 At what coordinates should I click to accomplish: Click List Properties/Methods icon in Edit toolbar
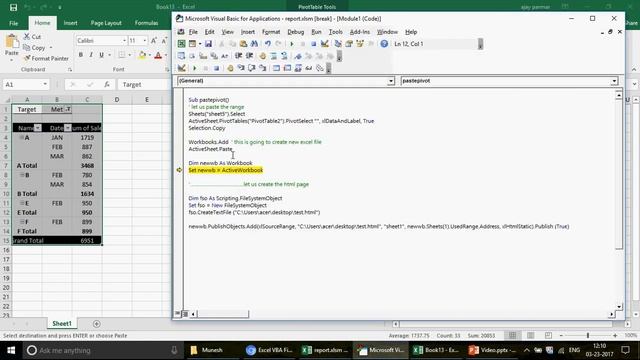click(x=181, y=56)
